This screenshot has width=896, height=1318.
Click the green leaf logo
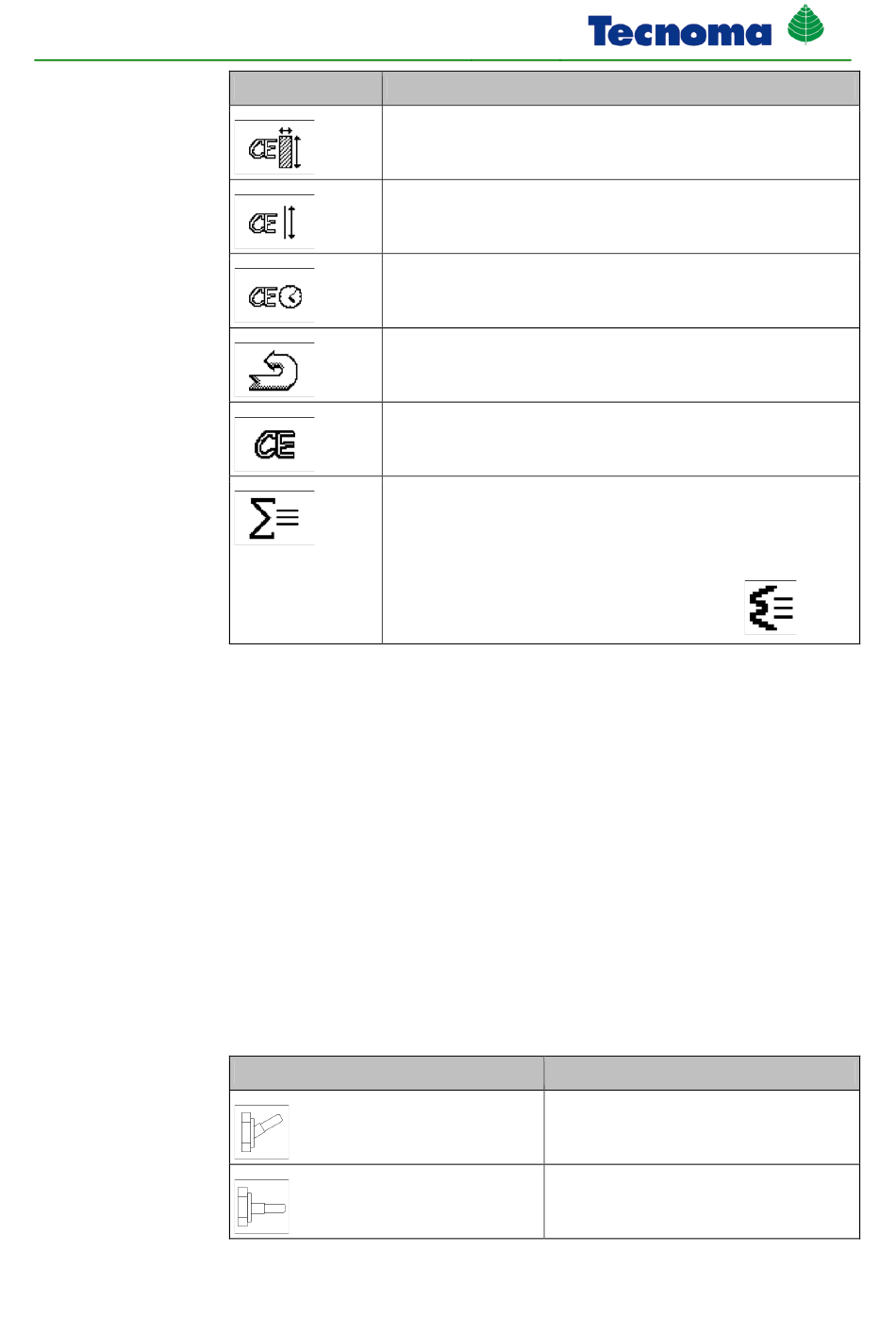tap(806, 25)
